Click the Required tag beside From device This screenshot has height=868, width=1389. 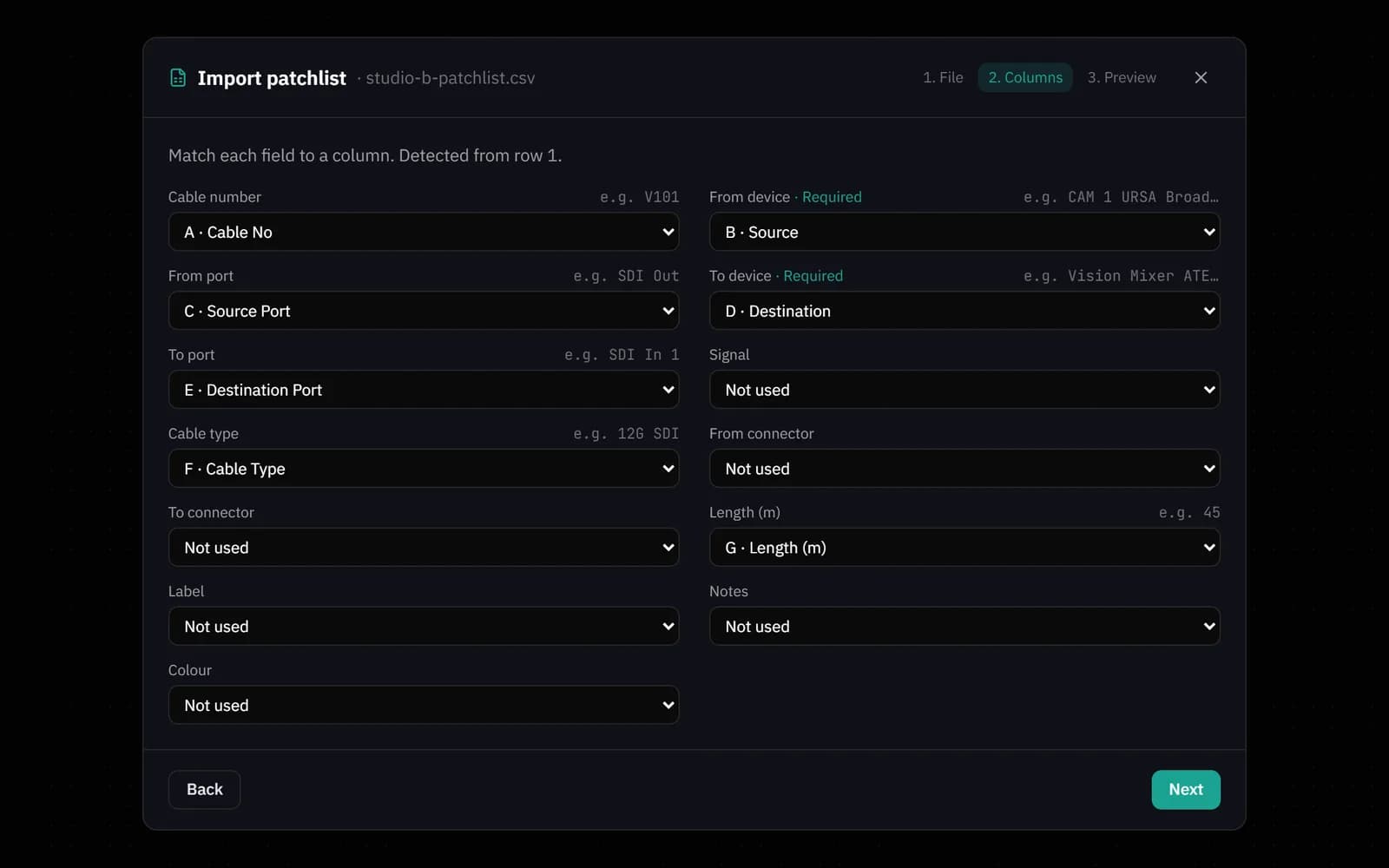pos(832,197)
